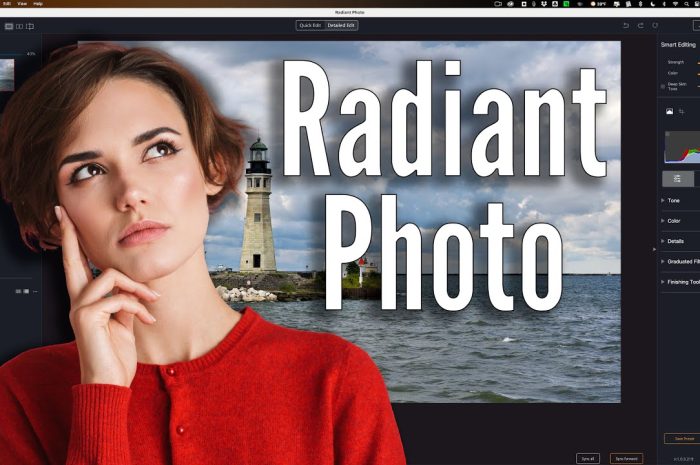Click the Bluetooth icon in menu bar
The height and width of the screenshot is (465, 700).
point(664,4)
